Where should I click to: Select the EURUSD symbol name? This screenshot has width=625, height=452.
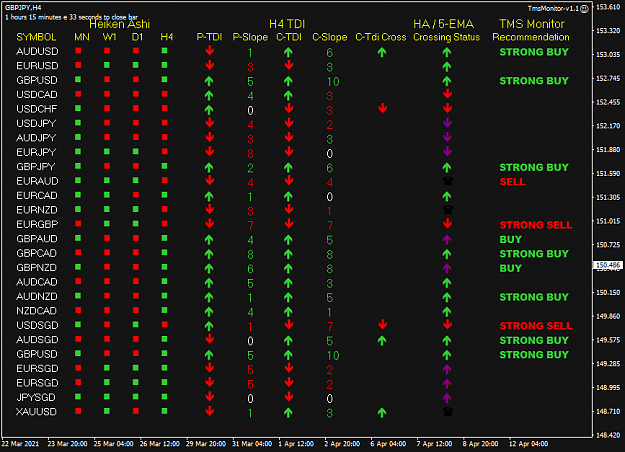pos(37,66)
